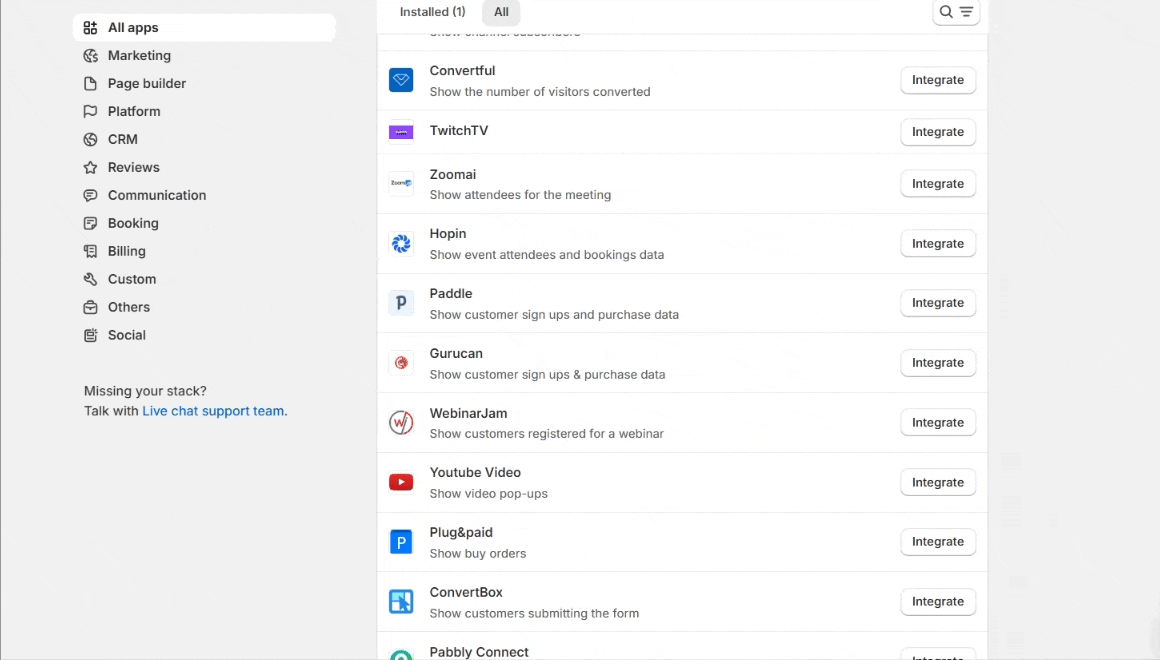Open search with the magnifier icon

click(946, 12)
